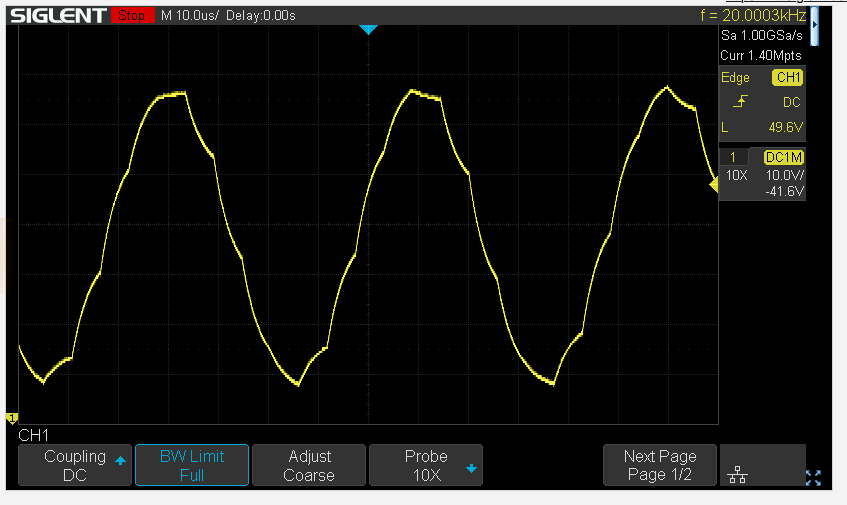Expand the Coupling DC options

pos(75,465)
